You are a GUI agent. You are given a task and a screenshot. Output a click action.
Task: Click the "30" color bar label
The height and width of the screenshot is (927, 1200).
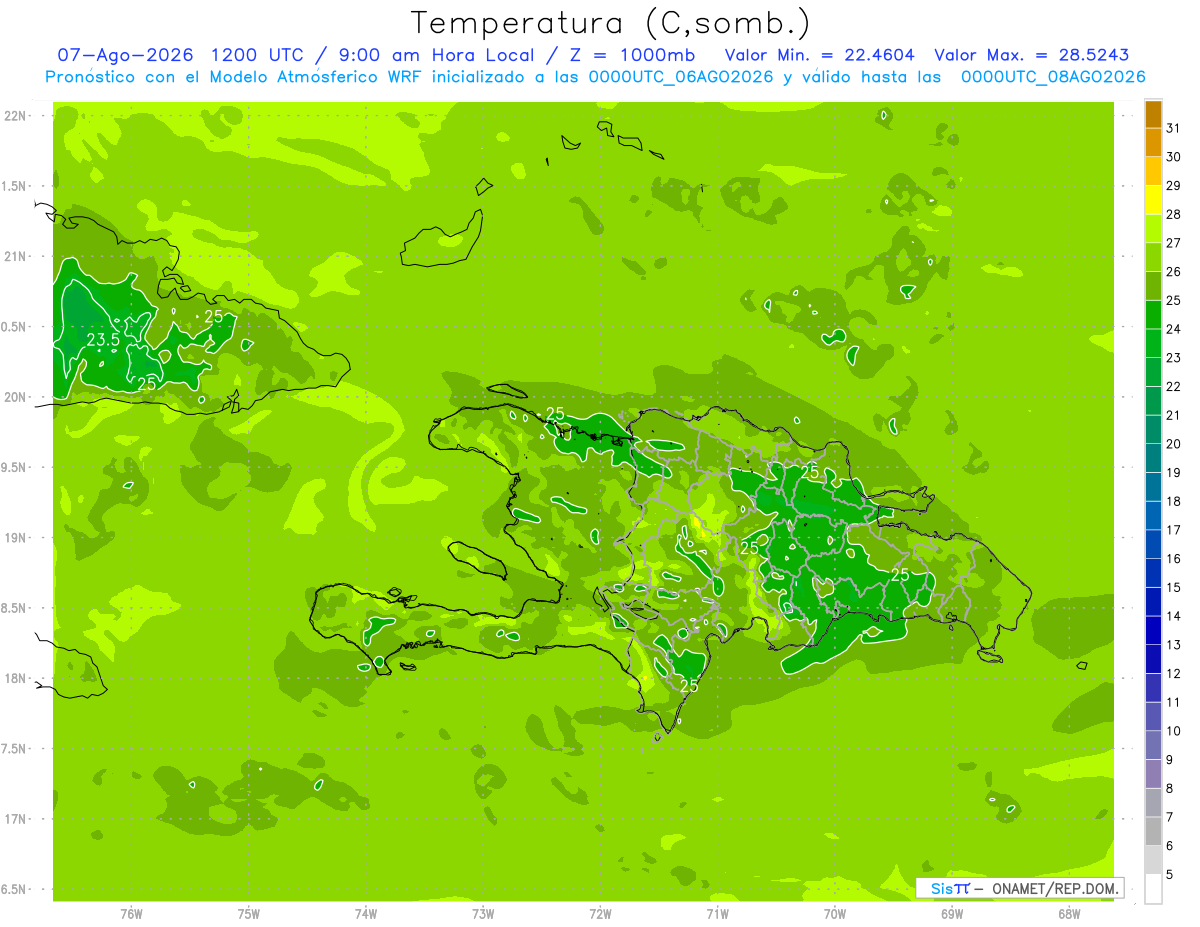(x=1174, y=157)
